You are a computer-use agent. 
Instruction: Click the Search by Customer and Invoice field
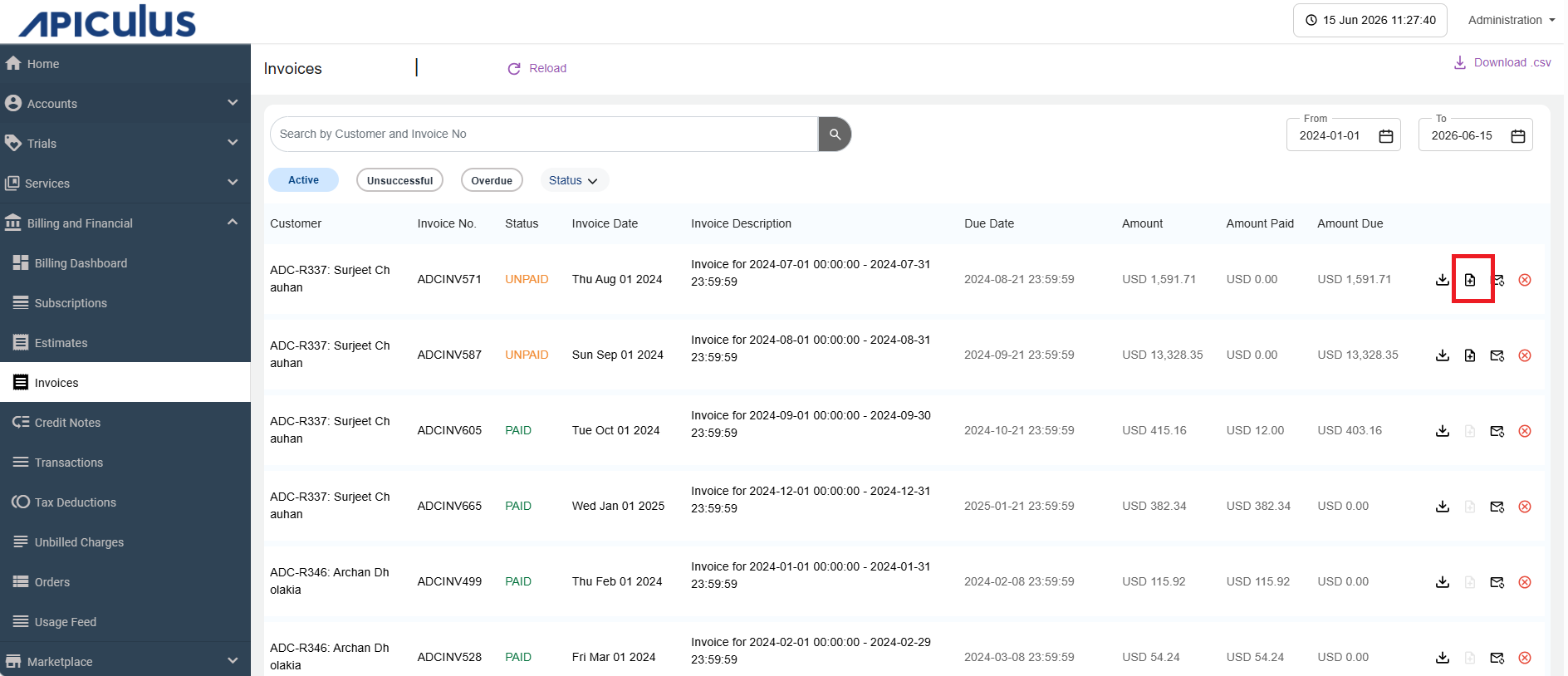point(544,135)
